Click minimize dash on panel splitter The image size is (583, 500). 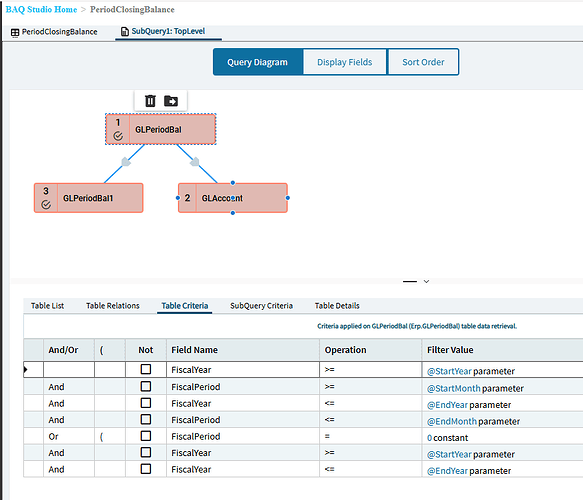tap(410, 281)
